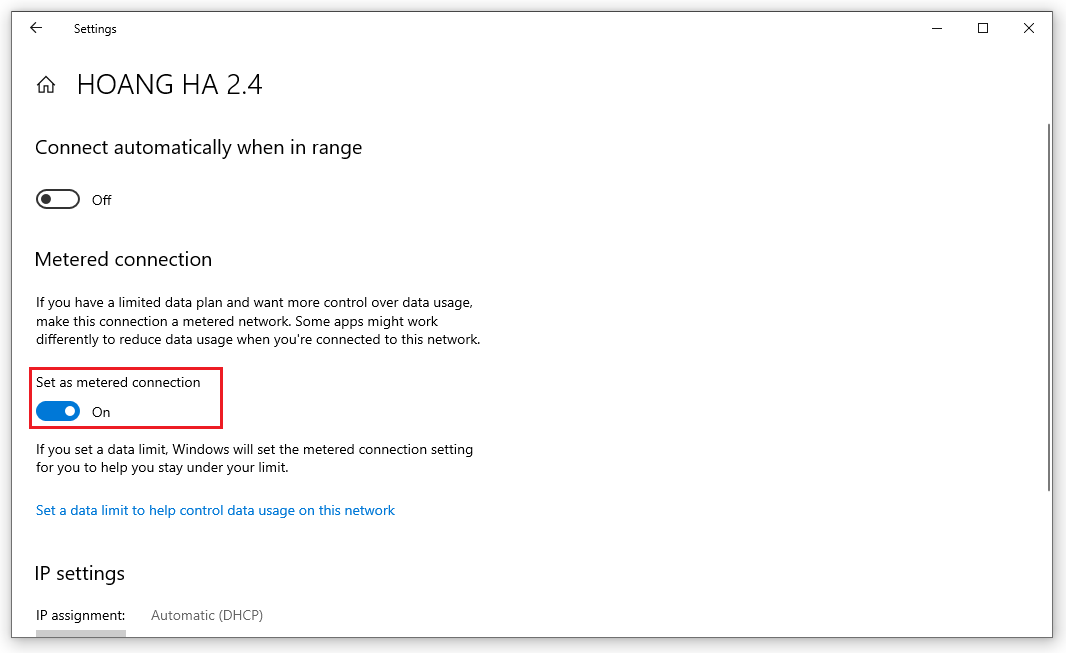This screenshot has width=1066, height=653.
Task: Enable Connect automatically when in range switch
Action: [x=58, y=199]
